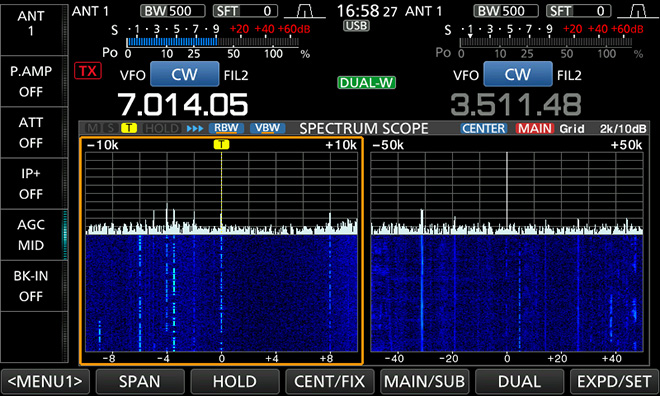Tap the CENT/FIX button
660x396 pixels.
330,382
